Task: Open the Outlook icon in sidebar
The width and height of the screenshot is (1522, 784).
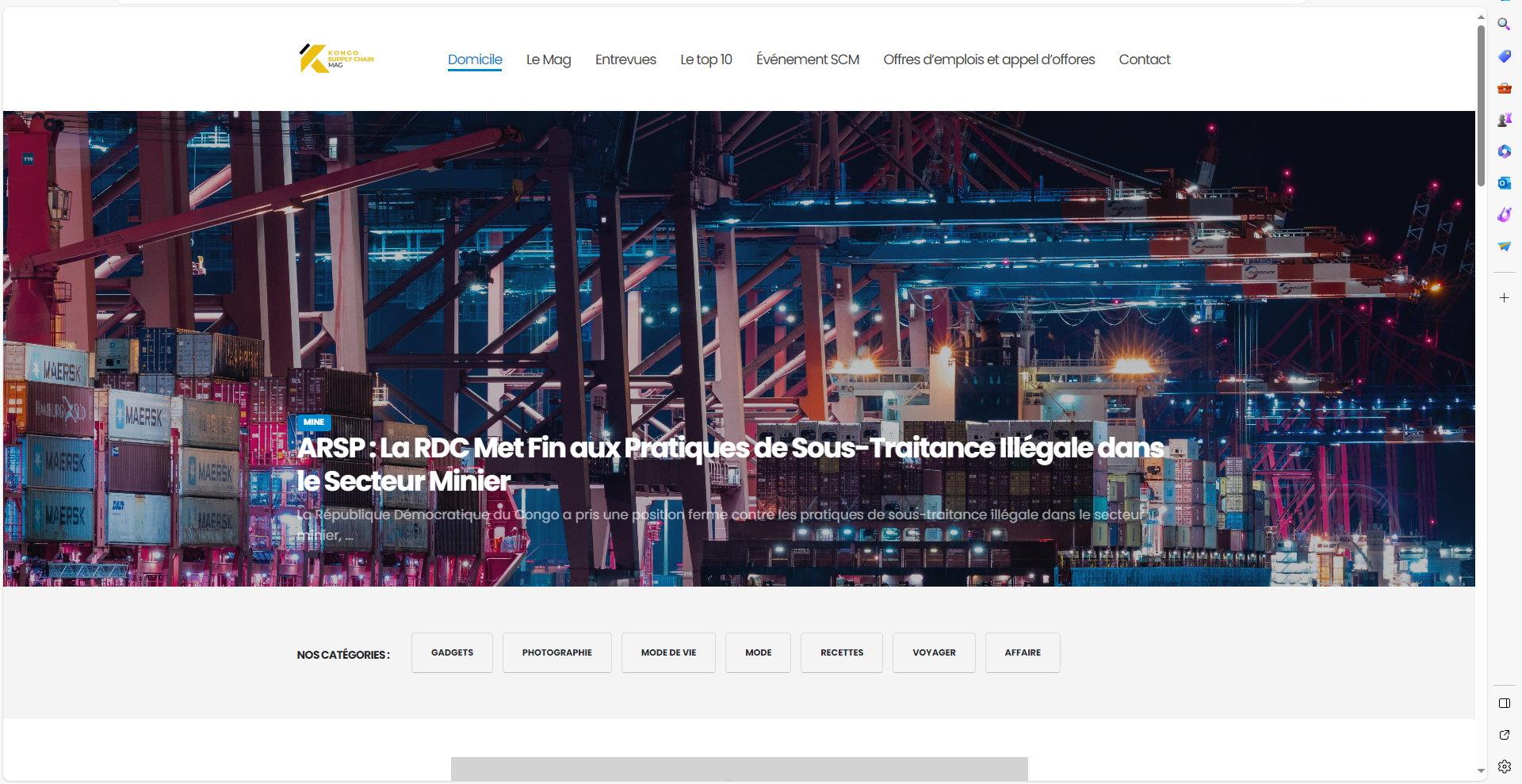Action: (1504, 183)
